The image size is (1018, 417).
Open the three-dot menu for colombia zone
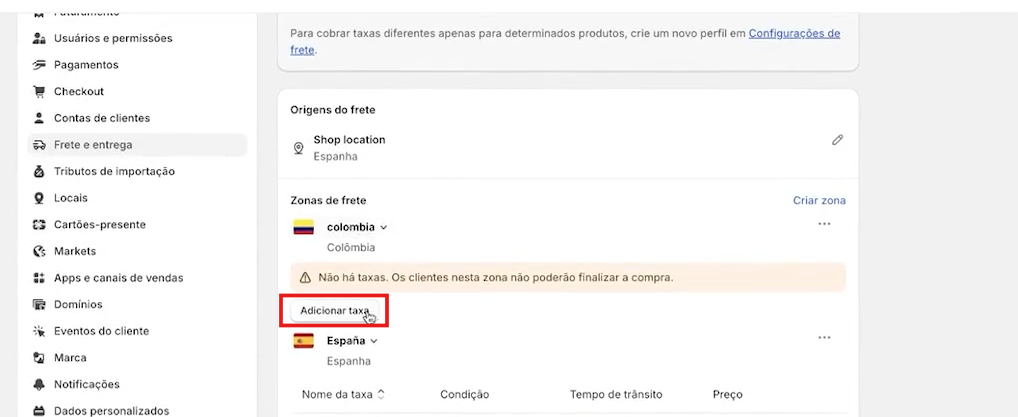(825, 224)
